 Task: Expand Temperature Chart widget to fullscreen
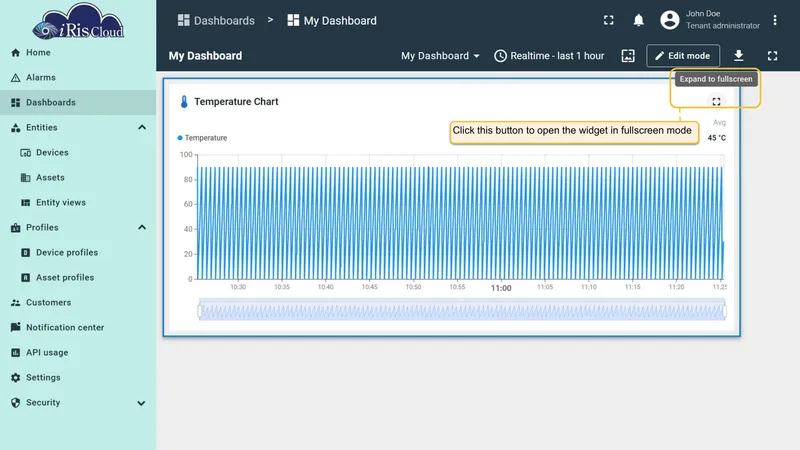pyautogui.click(x=716, y=102)
